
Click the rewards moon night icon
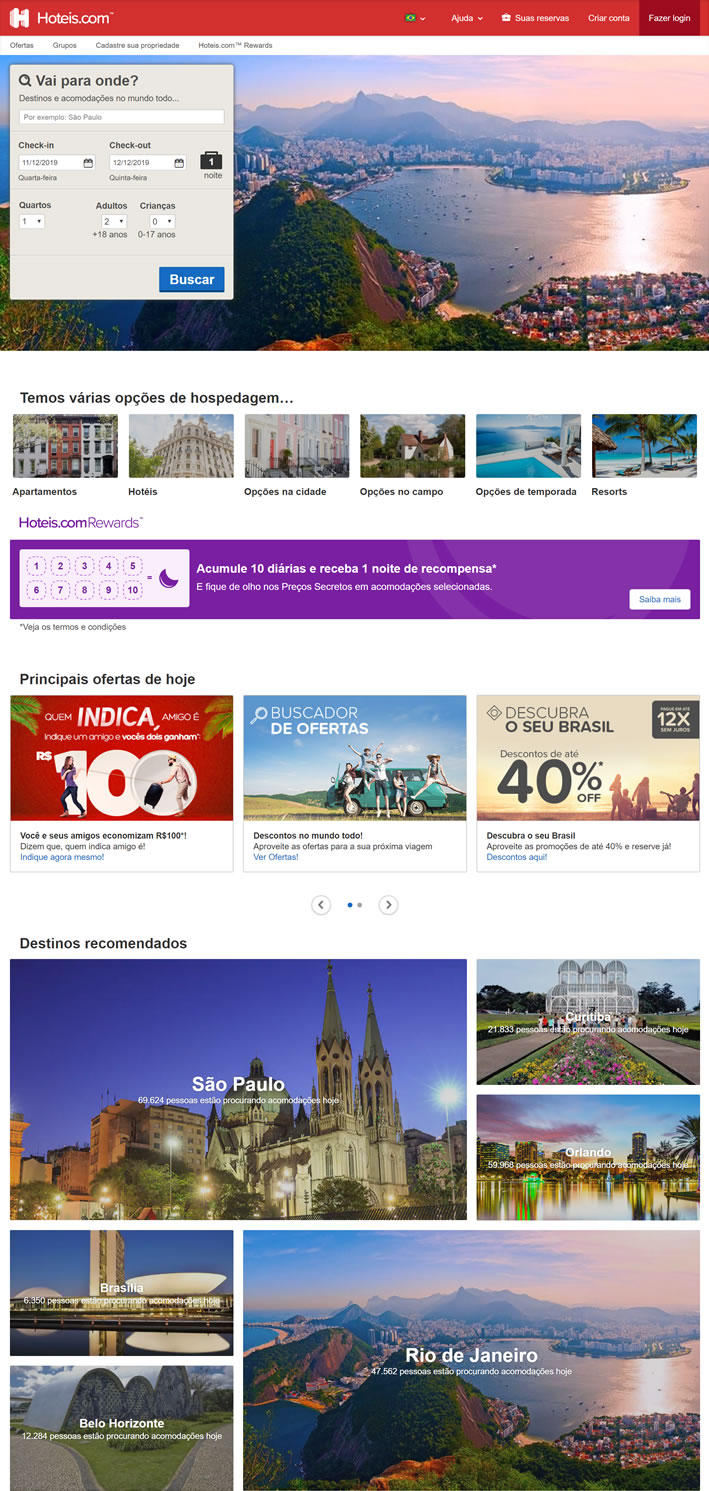pyautogui.click(x=169, y=577)
